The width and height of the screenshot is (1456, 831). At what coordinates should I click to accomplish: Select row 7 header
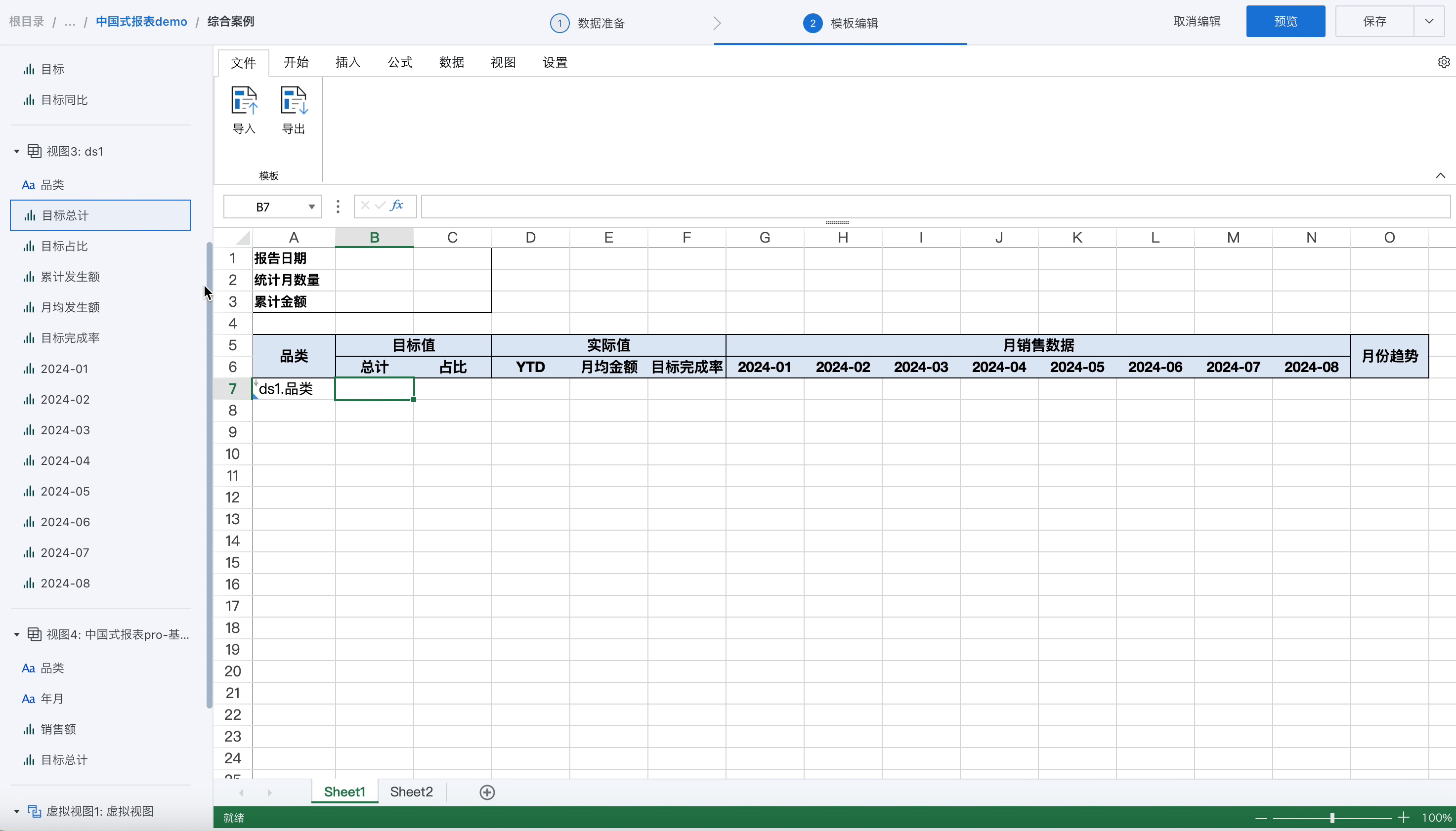(x=233, y=389)
